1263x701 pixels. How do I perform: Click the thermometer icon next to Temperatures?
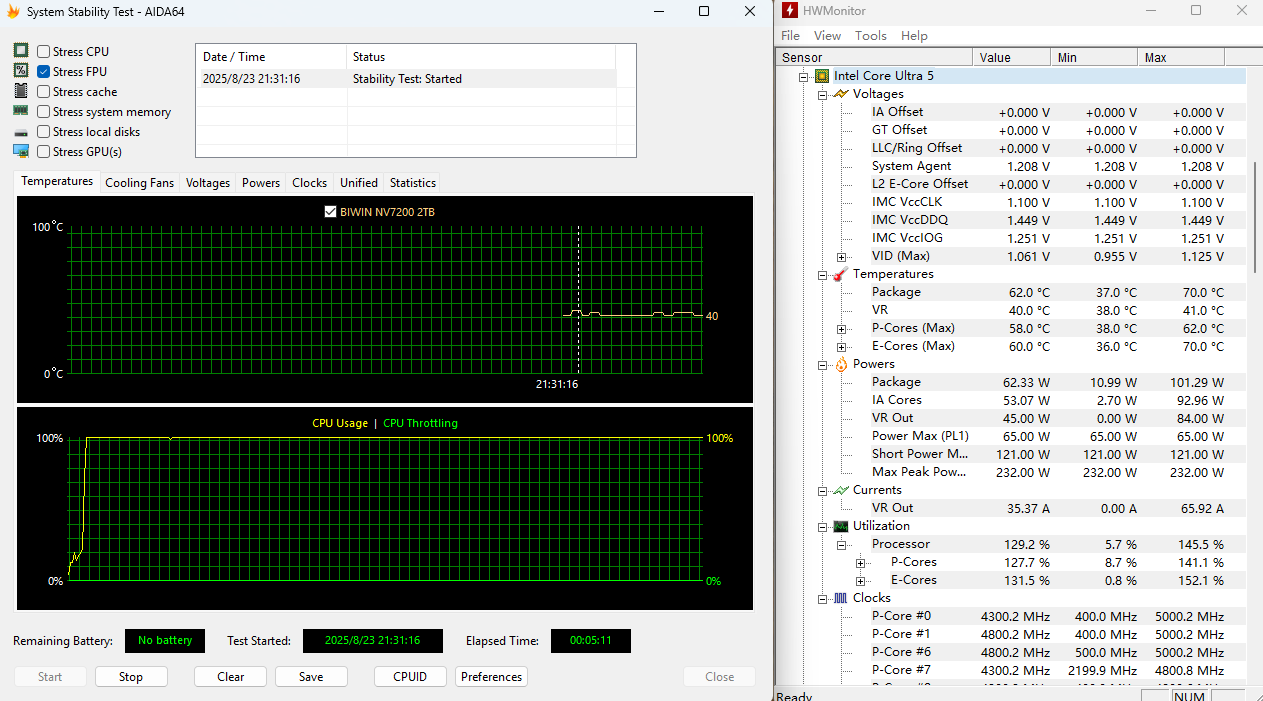[841, 274]
